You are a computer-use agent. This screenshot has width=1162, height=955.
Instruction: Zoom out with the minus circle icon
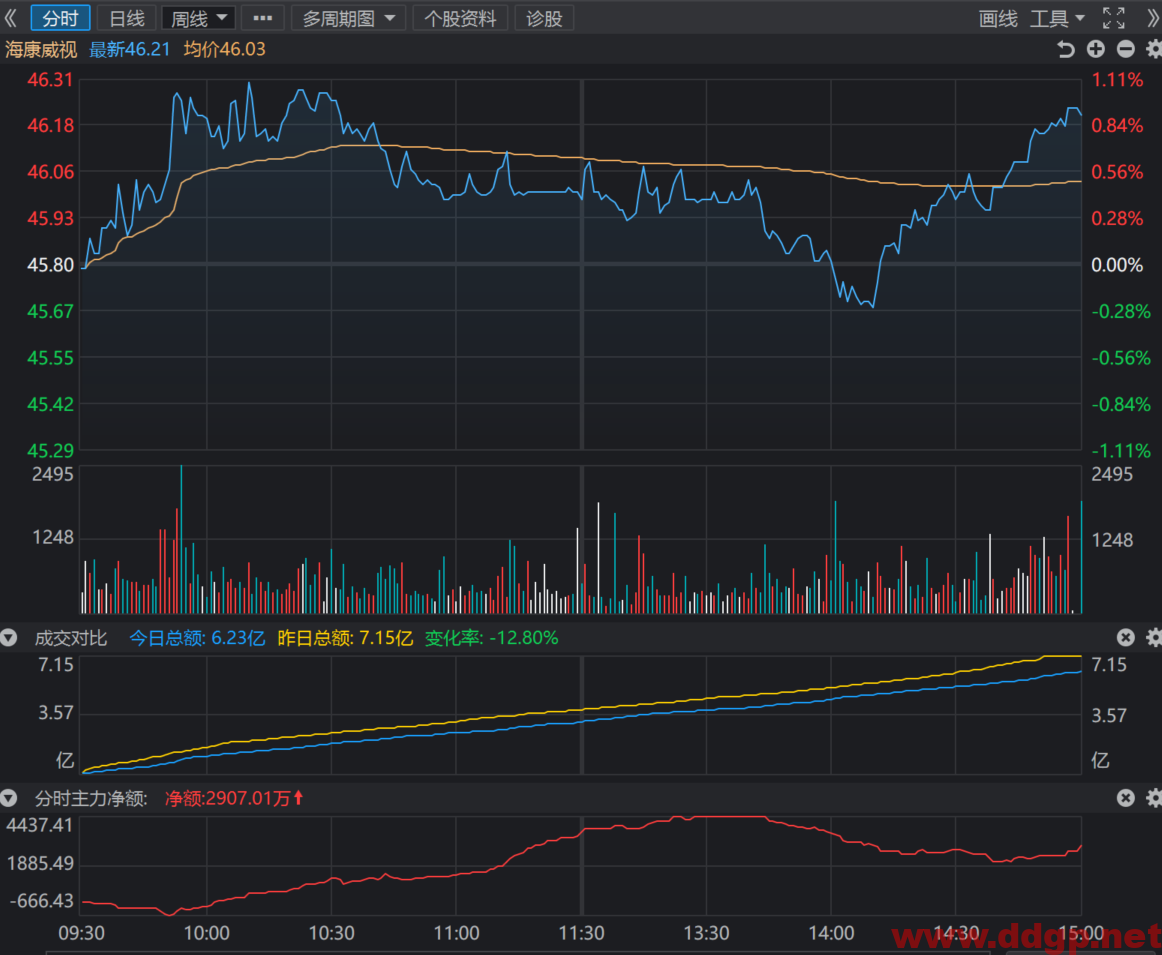pyautogui.click(x=1126, y=50)
